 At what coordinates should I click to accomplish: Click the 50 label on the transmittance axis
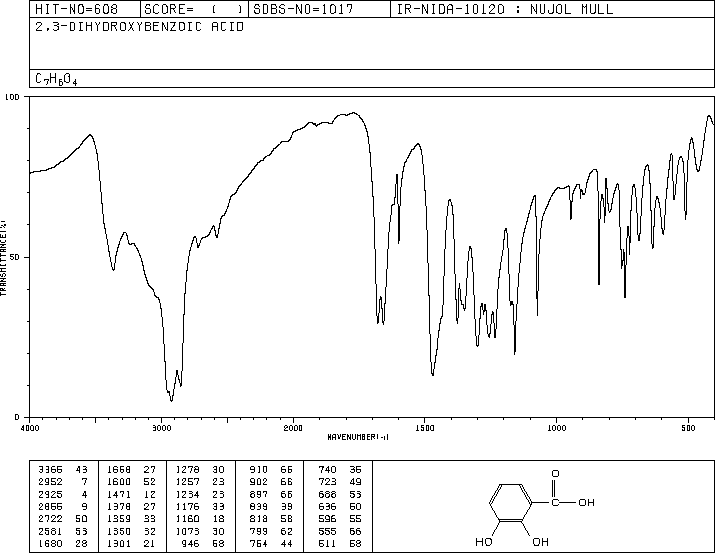click(15, 257)
